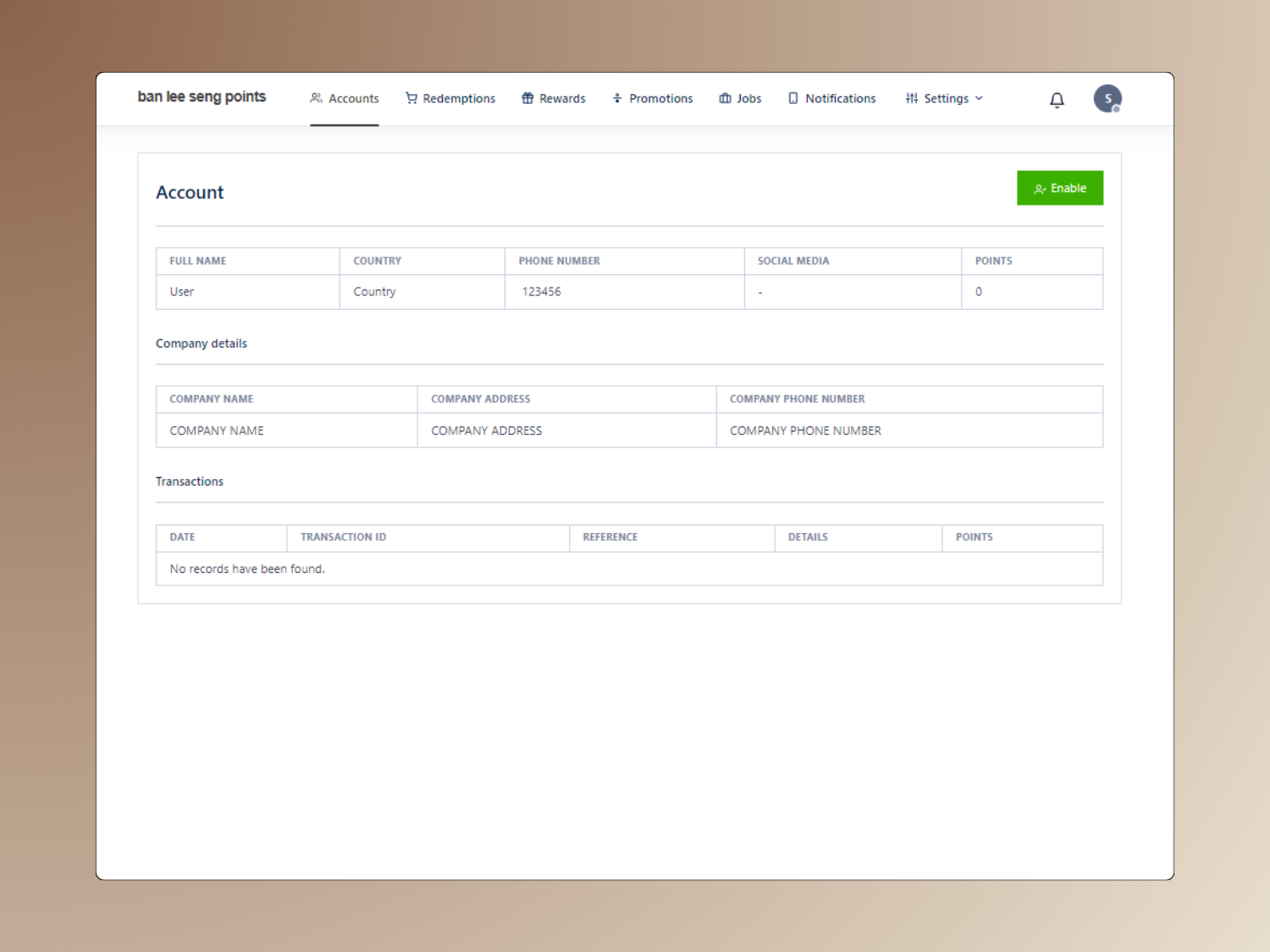
Task: Go to the Promotions page
Action: pyautogui.click(x=660, y=98)
